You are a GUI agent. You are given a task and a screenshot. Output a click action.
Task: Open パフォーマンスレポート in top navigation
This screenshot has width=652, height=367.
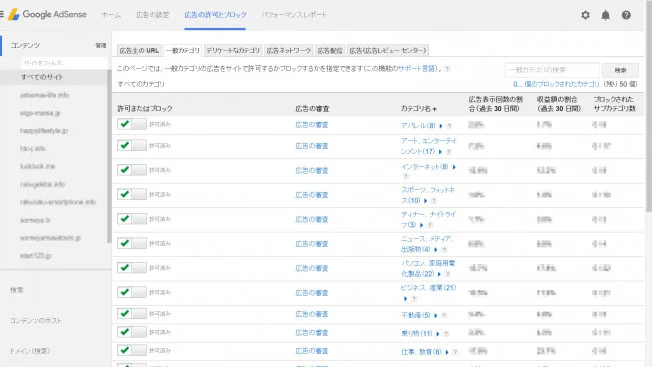pyautogui.click(x=294, y=15)
